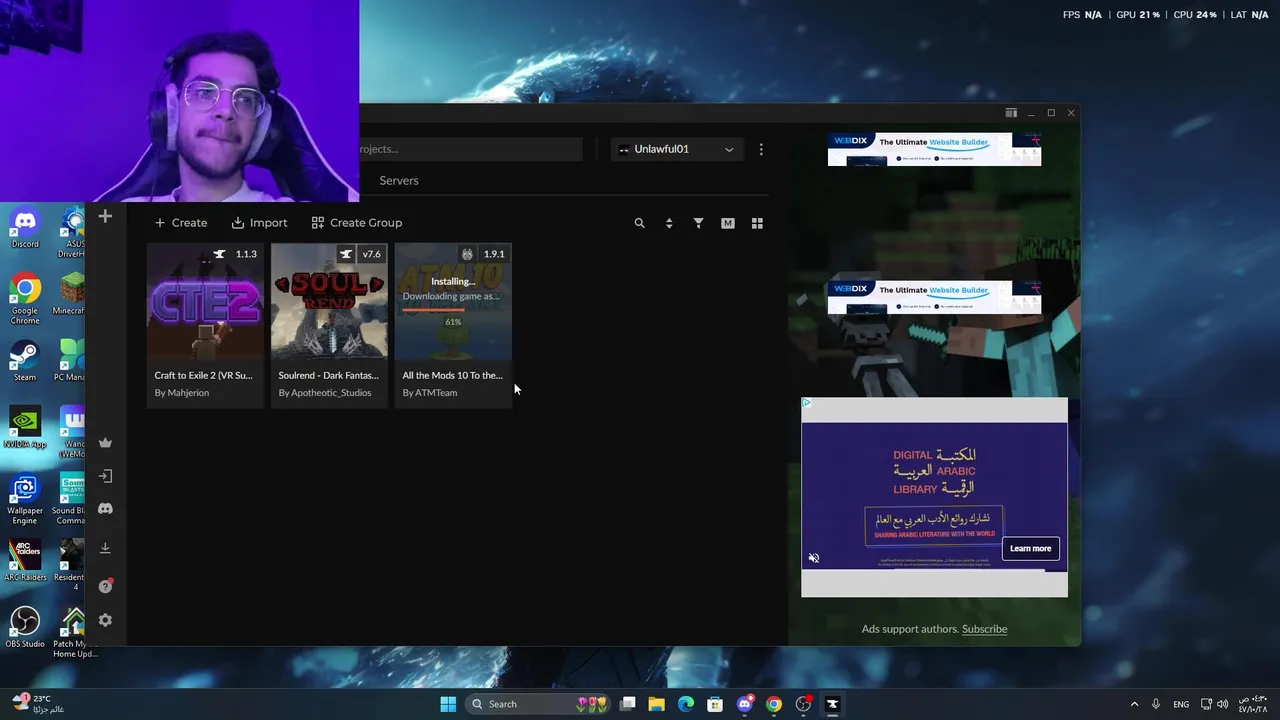Click the ATM10 install progress bar
1280x720 pixels.
[x=452, y=310]
